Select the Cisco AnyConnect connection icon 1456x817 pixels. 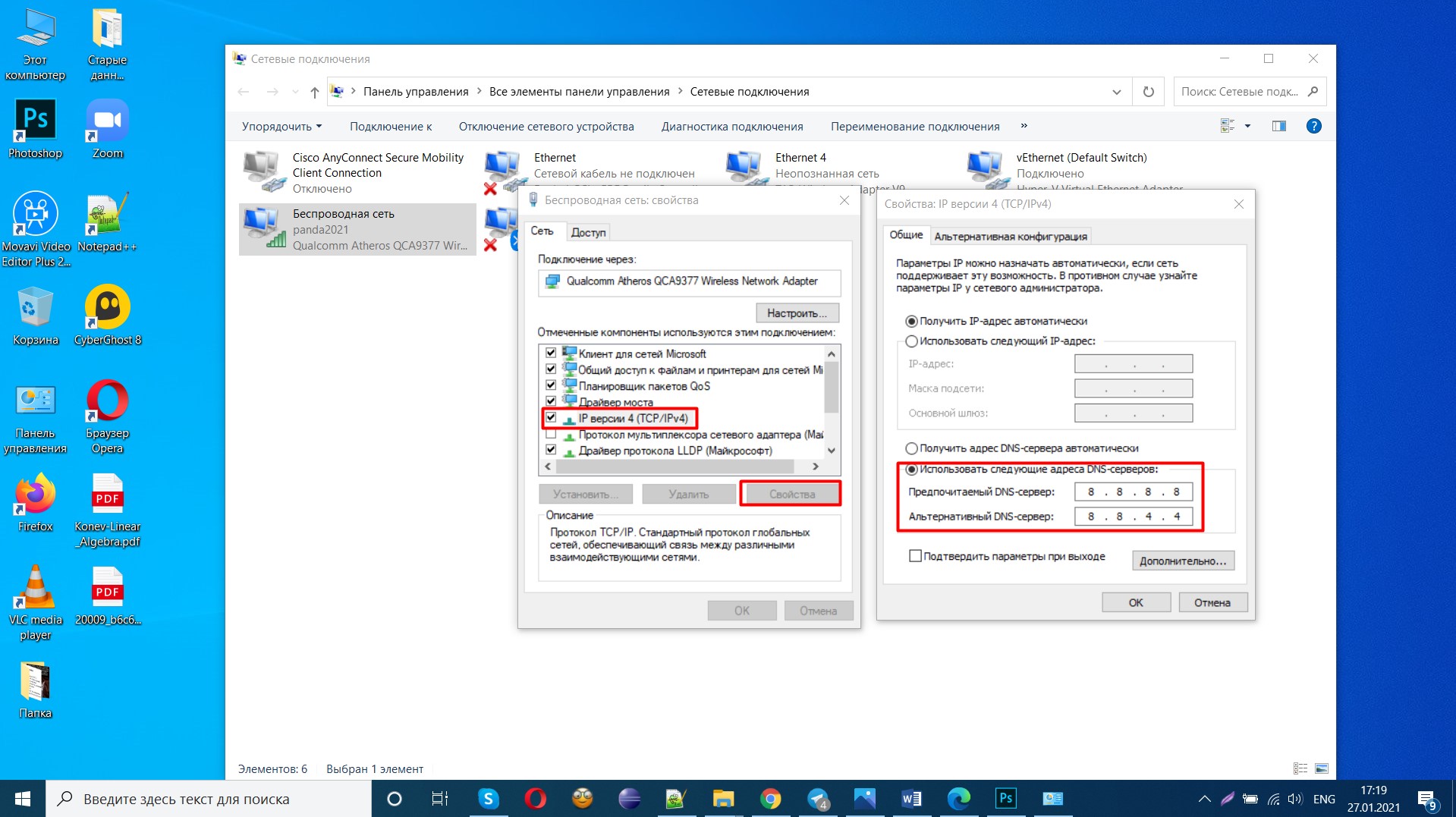(263, 171)
